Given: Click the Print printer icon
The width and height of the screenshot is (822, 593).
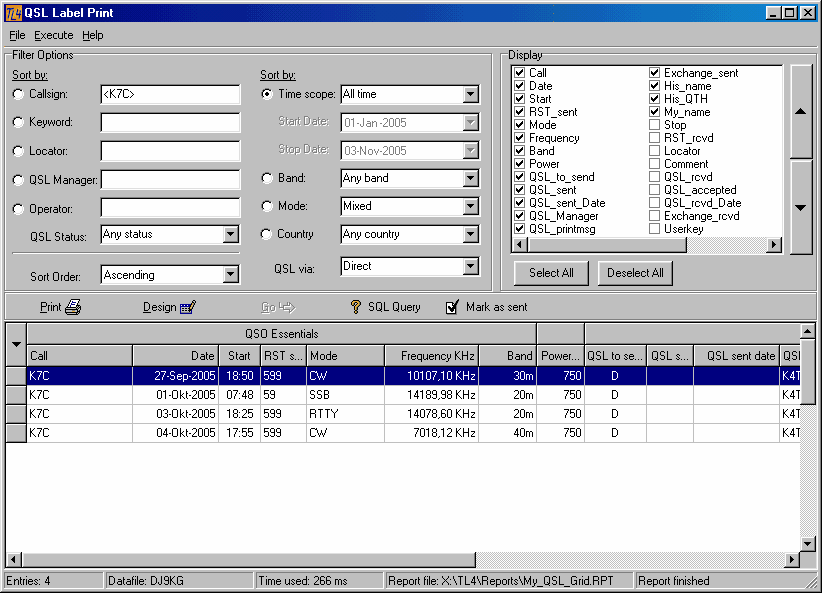Looking at the screenshot, I should tap(73, 307).
